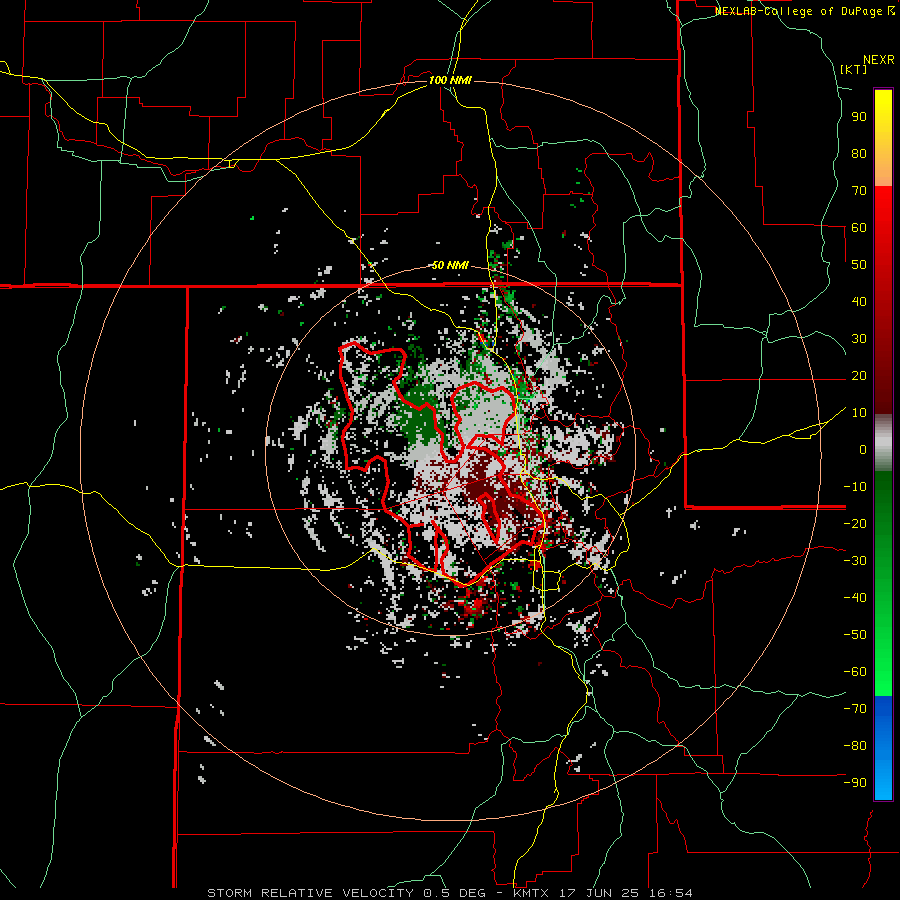Viewport: 900px width, 900px height.
Task: Pick the "-40" value on the velocity scale
Action: [855, 598]
